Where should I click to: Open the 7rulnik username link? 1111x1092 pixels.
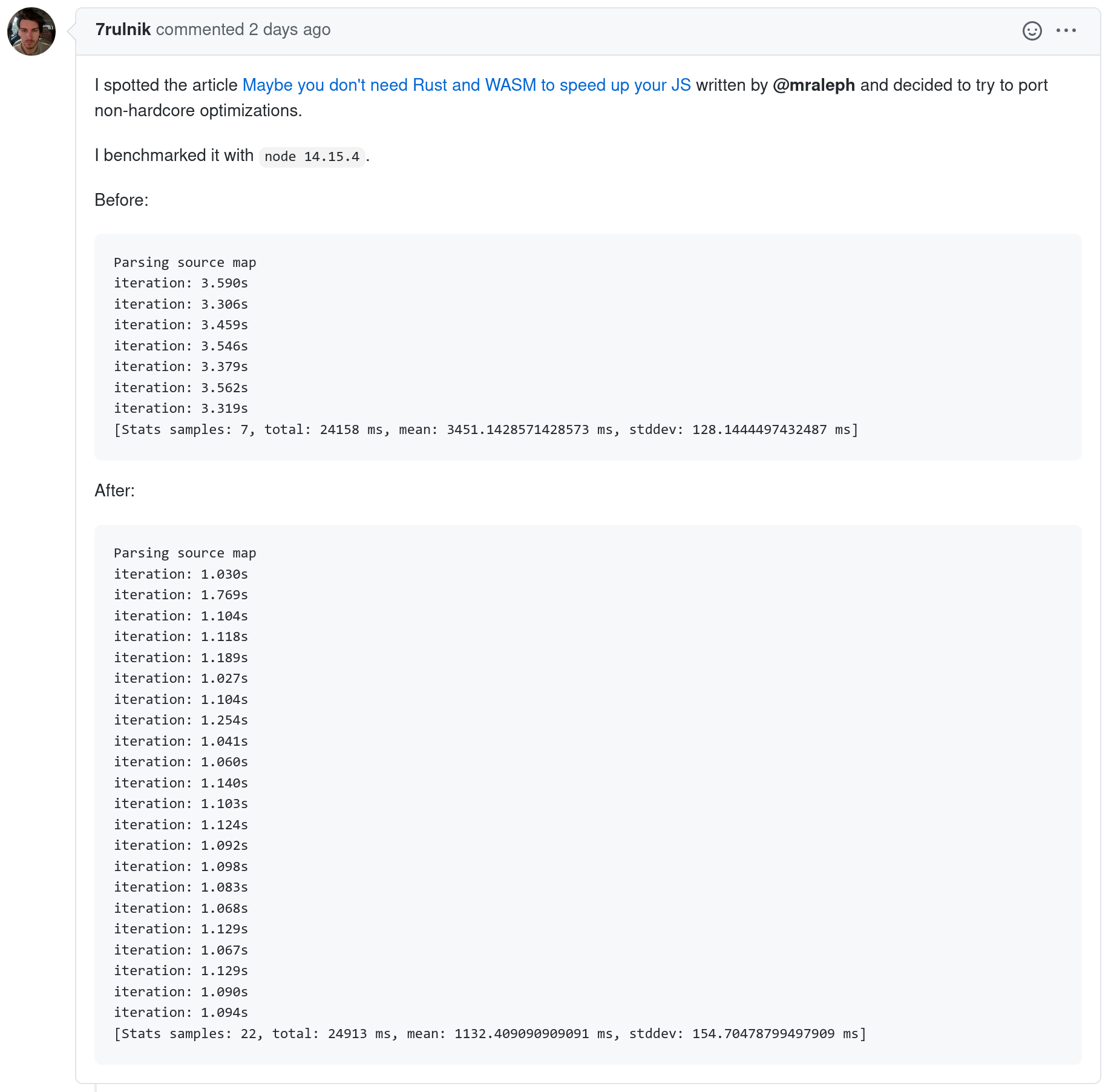[x=123, y=30]
